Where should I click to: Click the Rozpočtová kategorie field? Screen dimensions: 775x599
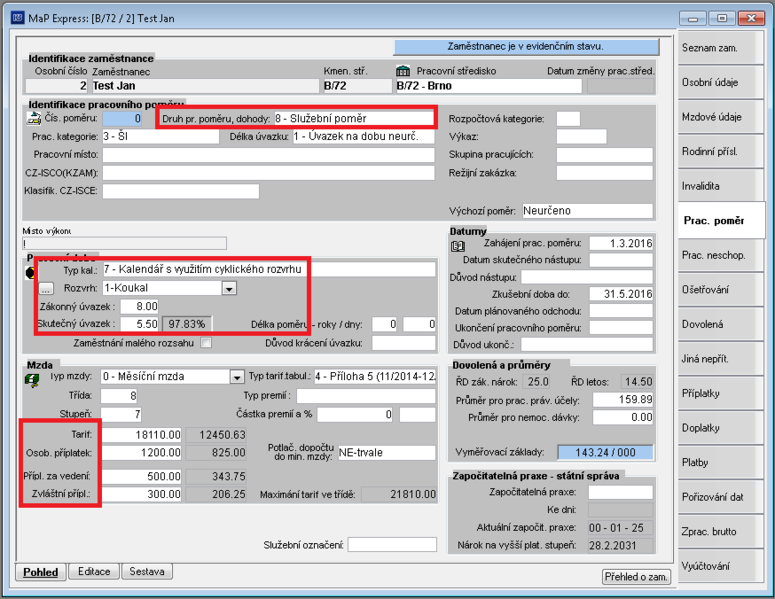(x=568, y=119)
